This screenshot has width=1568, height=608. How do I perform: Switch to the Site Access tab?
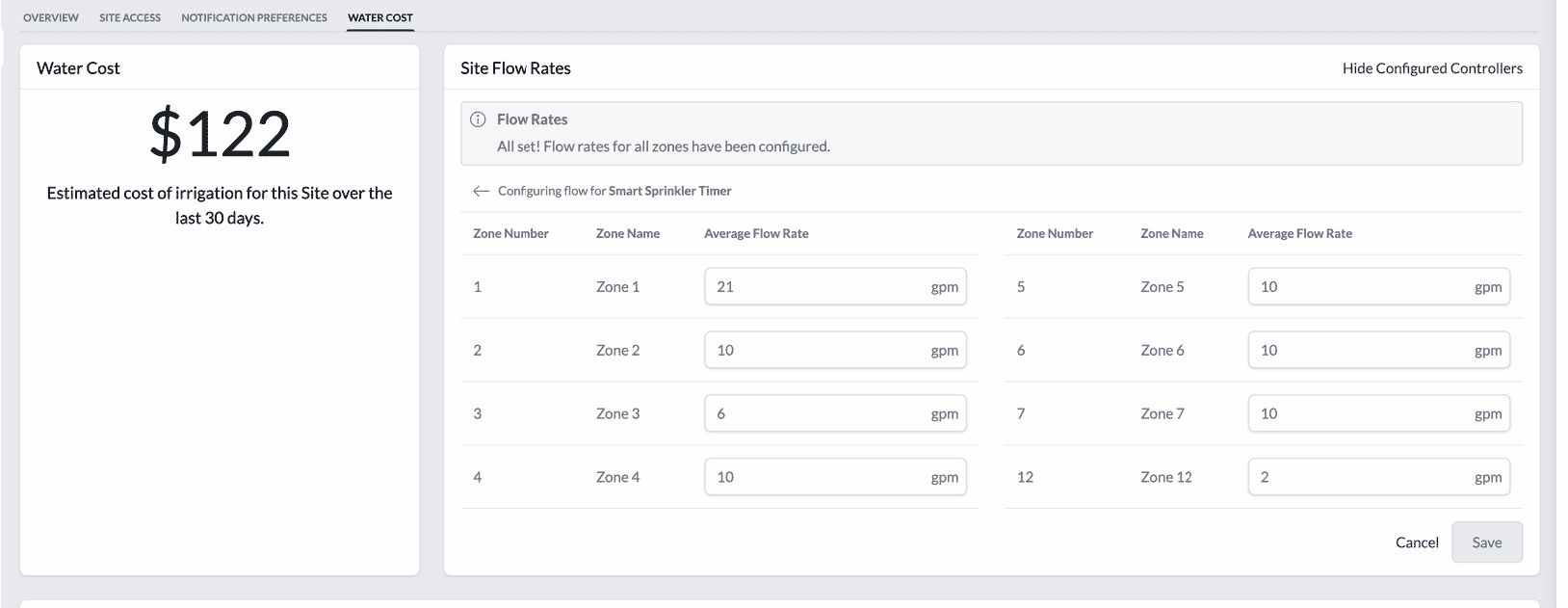(130, 17)
